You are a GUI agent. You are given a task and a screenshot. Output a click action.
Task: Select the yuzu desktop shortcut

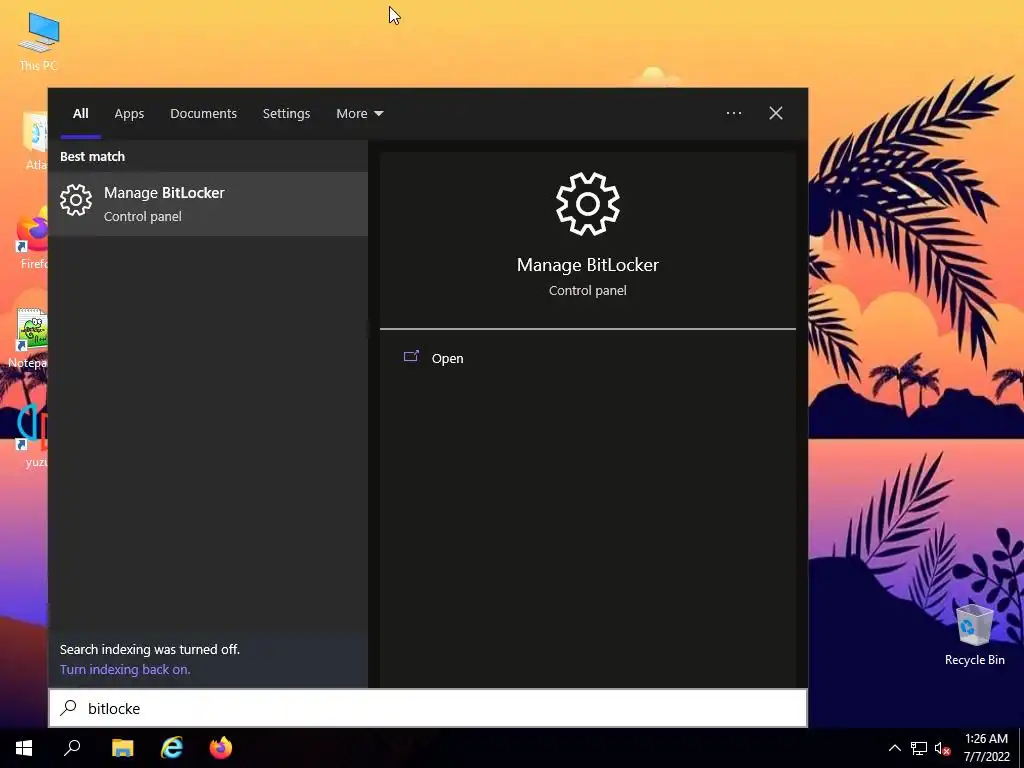click(x=33, y=436)
